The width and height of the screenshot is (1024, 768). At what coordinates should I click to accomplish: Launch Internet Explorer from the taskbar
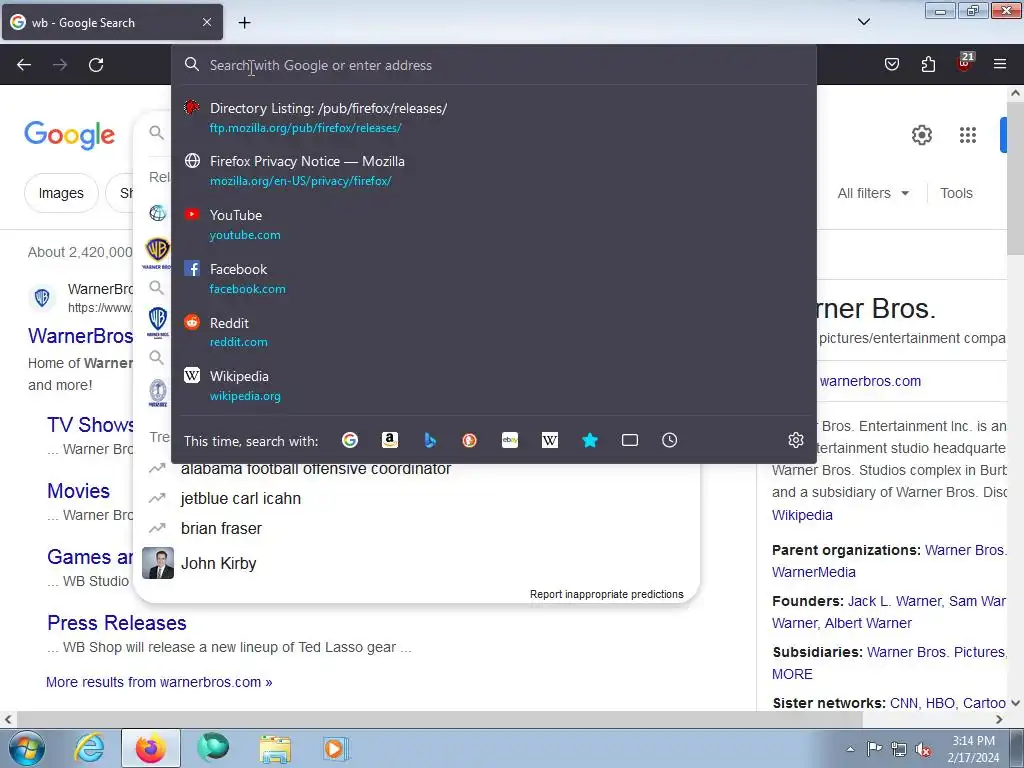89,748
